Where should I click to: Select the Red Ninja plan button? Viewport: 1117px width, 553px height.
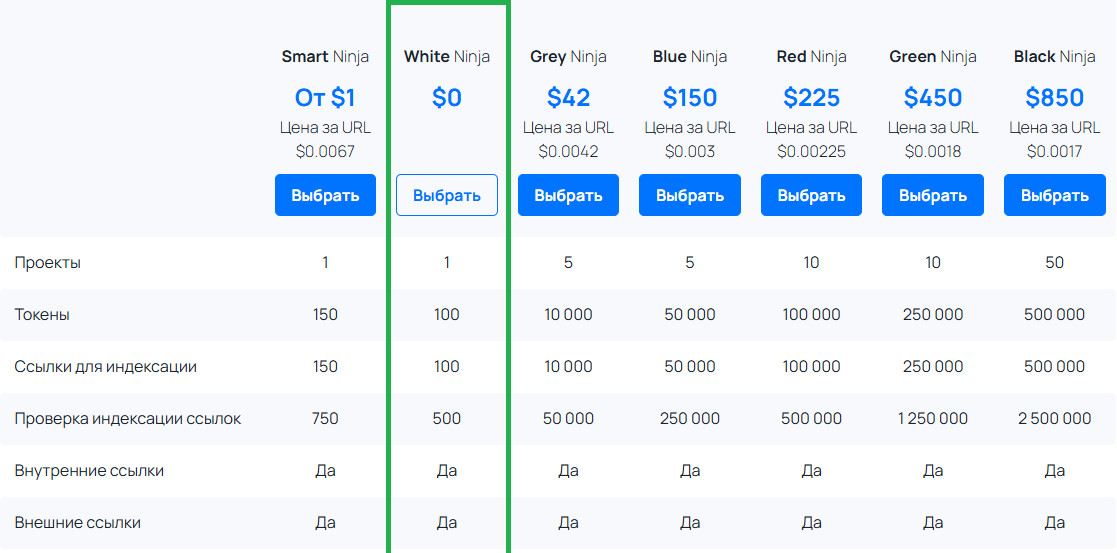[x=811, y=195]
